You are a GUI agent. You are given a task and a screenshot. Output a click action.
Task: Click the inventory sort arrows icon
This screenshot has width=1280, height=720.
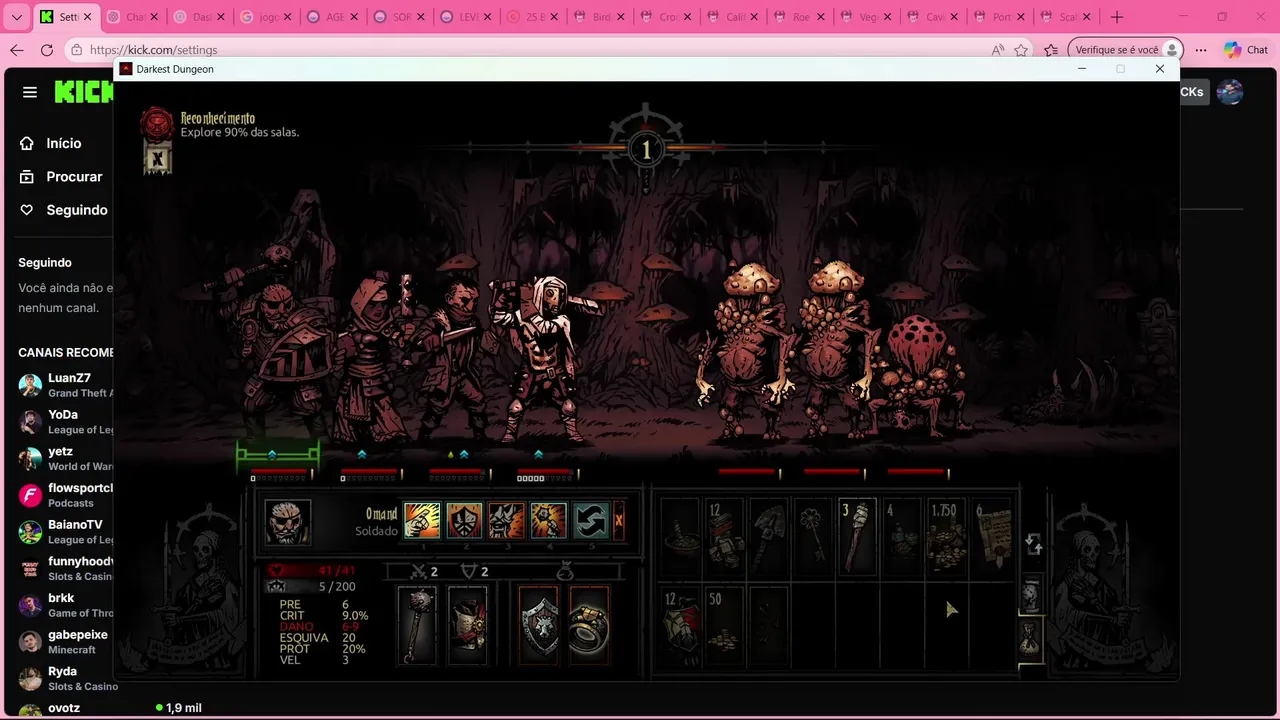tap(1034, 544)
